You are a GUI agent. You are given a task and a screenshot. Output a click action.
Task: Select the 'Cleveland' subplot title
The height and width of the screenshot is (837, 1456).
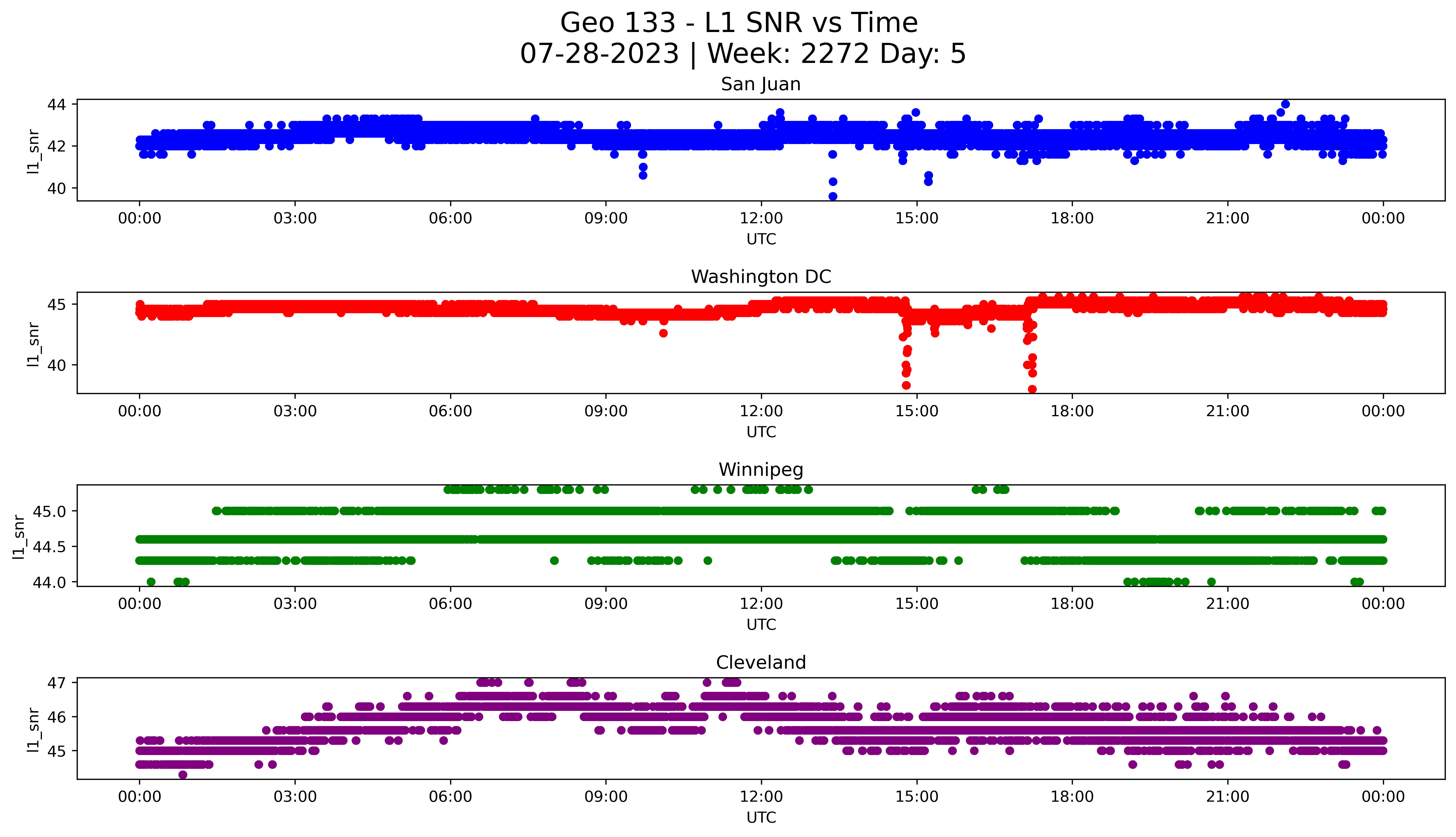[760, 663]
